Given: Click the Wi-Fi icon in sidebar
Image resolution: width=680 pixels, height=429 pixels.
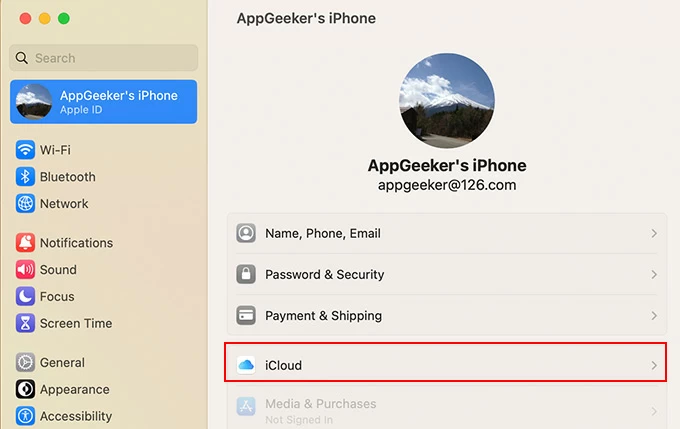Looking at the screenshot, I should pyautogui.click(x=26, y=150).
